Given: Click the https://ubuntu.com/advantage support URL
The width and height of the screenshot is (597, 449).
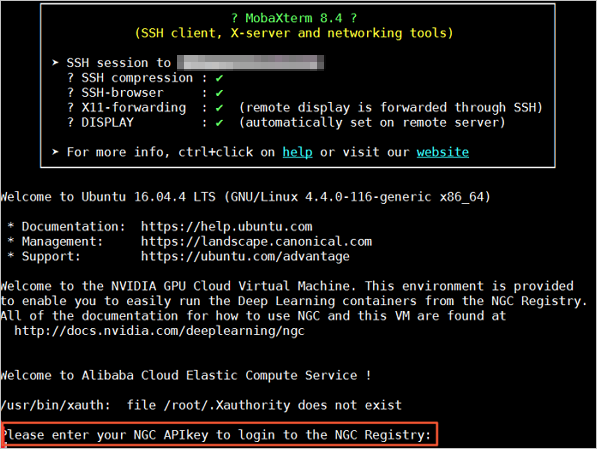Looking at the screenshot, I should point(245,256).
